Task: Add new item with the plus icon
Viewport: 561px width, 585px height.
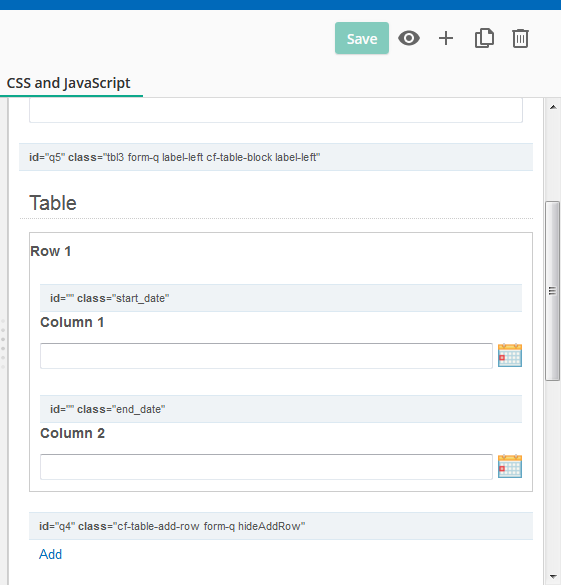Action: coord(446,38)
